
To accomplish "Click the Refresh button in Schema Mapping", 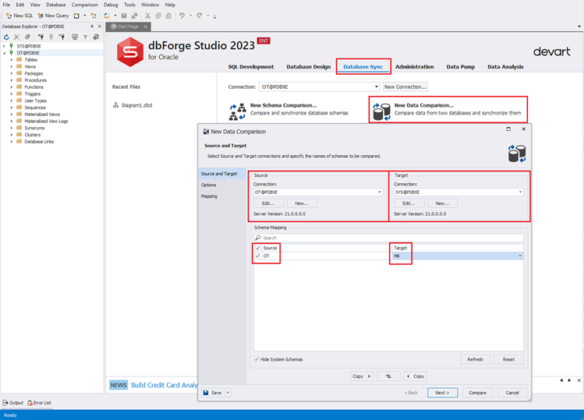I will coord(475,359).
